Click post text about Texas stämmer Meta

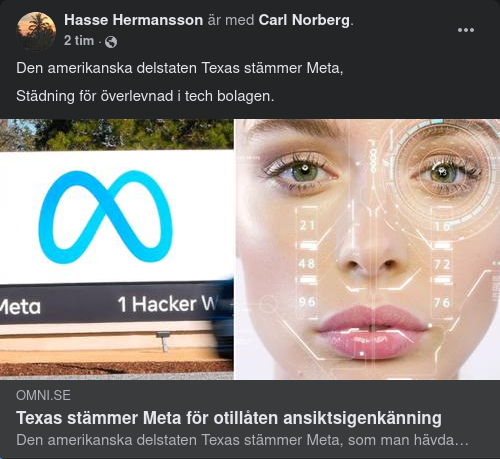click(x=180, y=68)
